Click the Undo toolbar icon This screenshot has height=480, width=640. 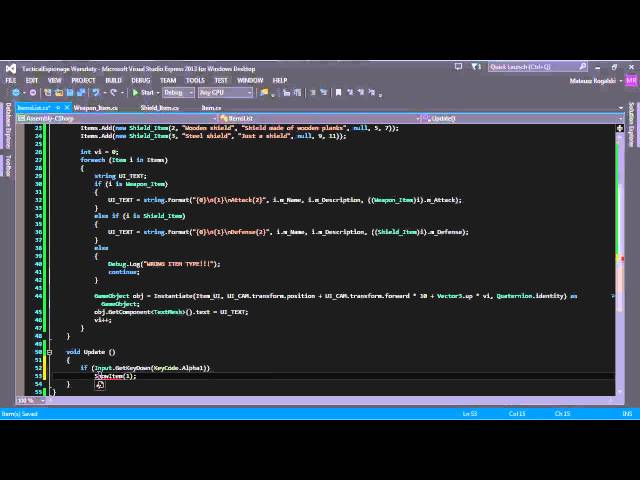96,93
